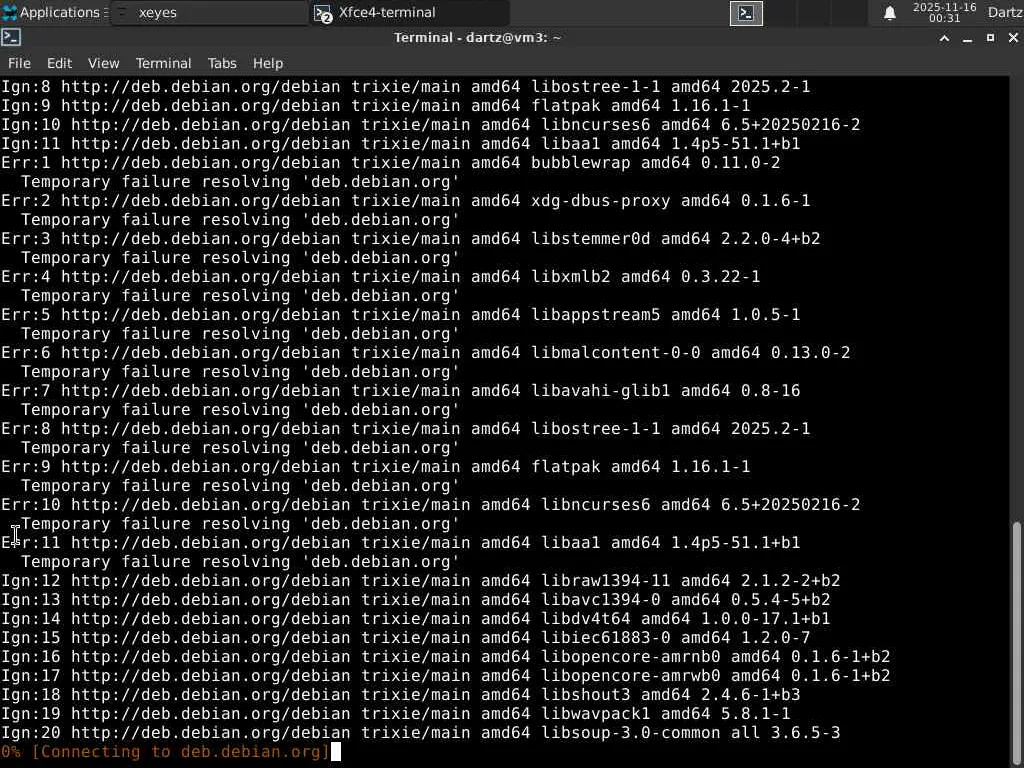Click the highlighted workspace switcher terminal icon

point(746,13)
